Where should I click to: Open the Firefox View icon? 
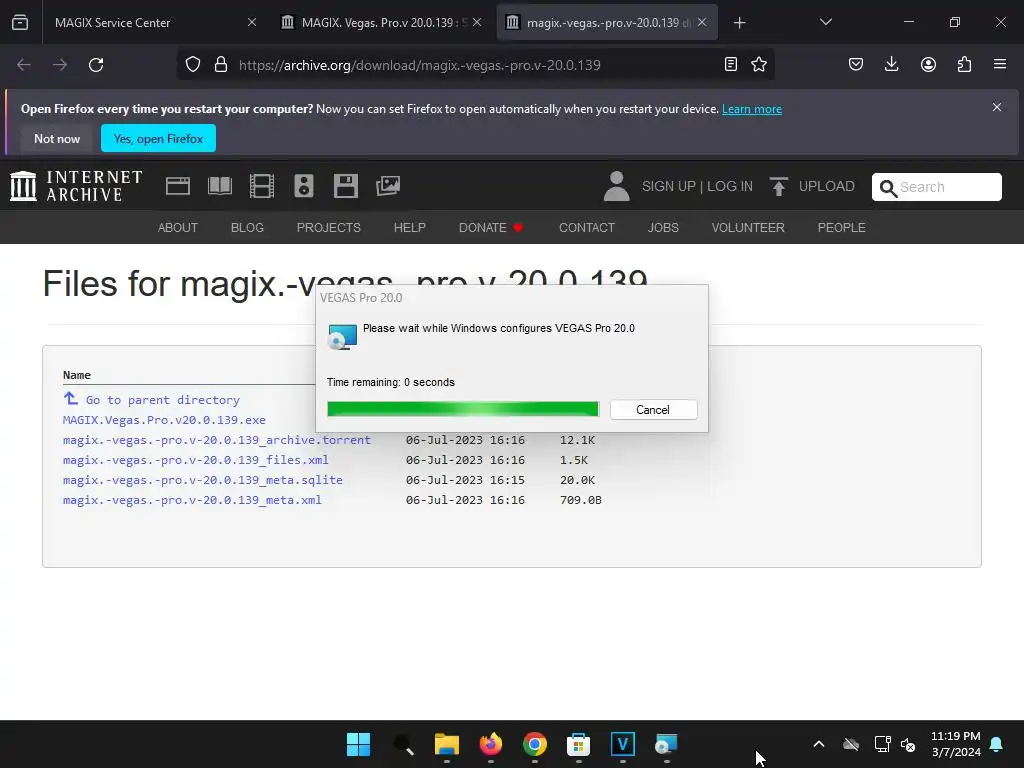(20, 22)
